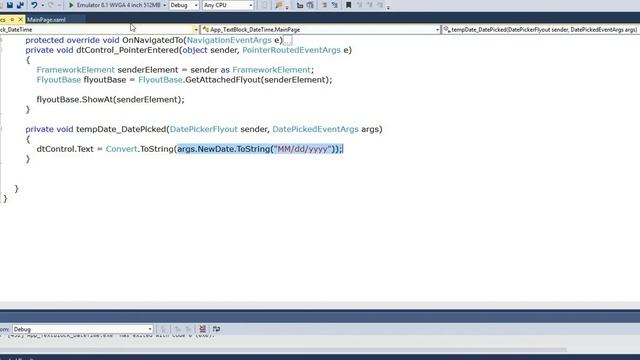Viewport: 640px width, 360px height.
Task: Undo the last edit
Action: (x=34, y=5)
